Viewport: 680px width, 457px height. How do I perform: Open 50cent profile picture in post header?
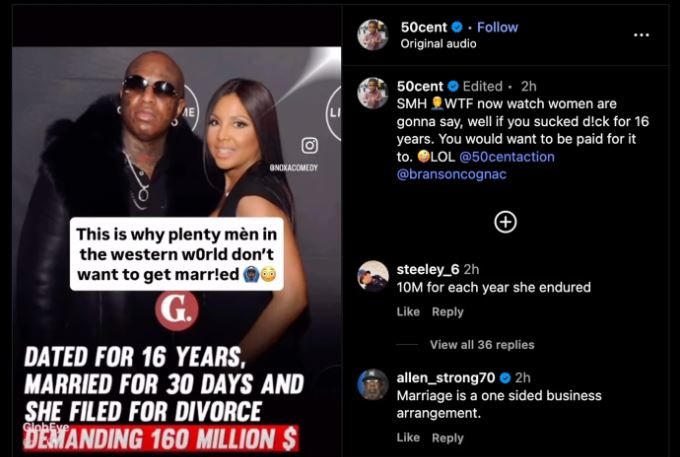[373, 35]
